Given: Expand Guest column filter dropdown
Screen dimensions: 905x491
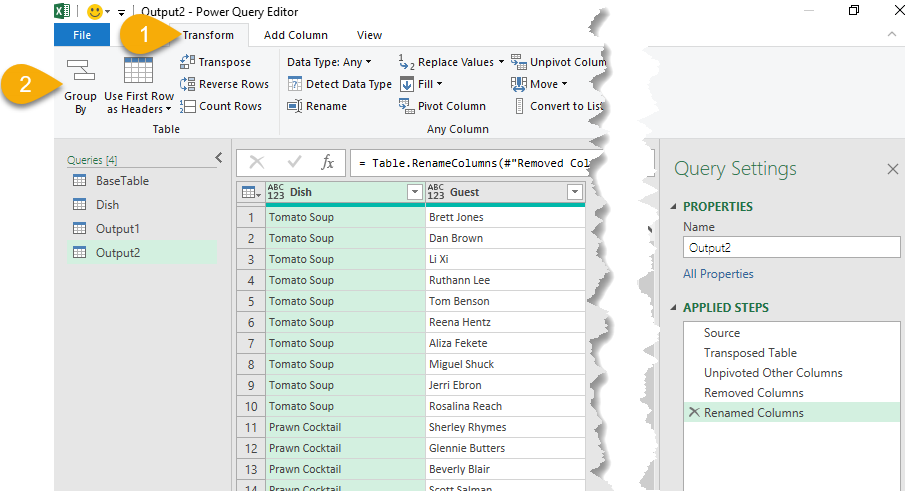Looking at the screenshot, I should tap(574, 192).
